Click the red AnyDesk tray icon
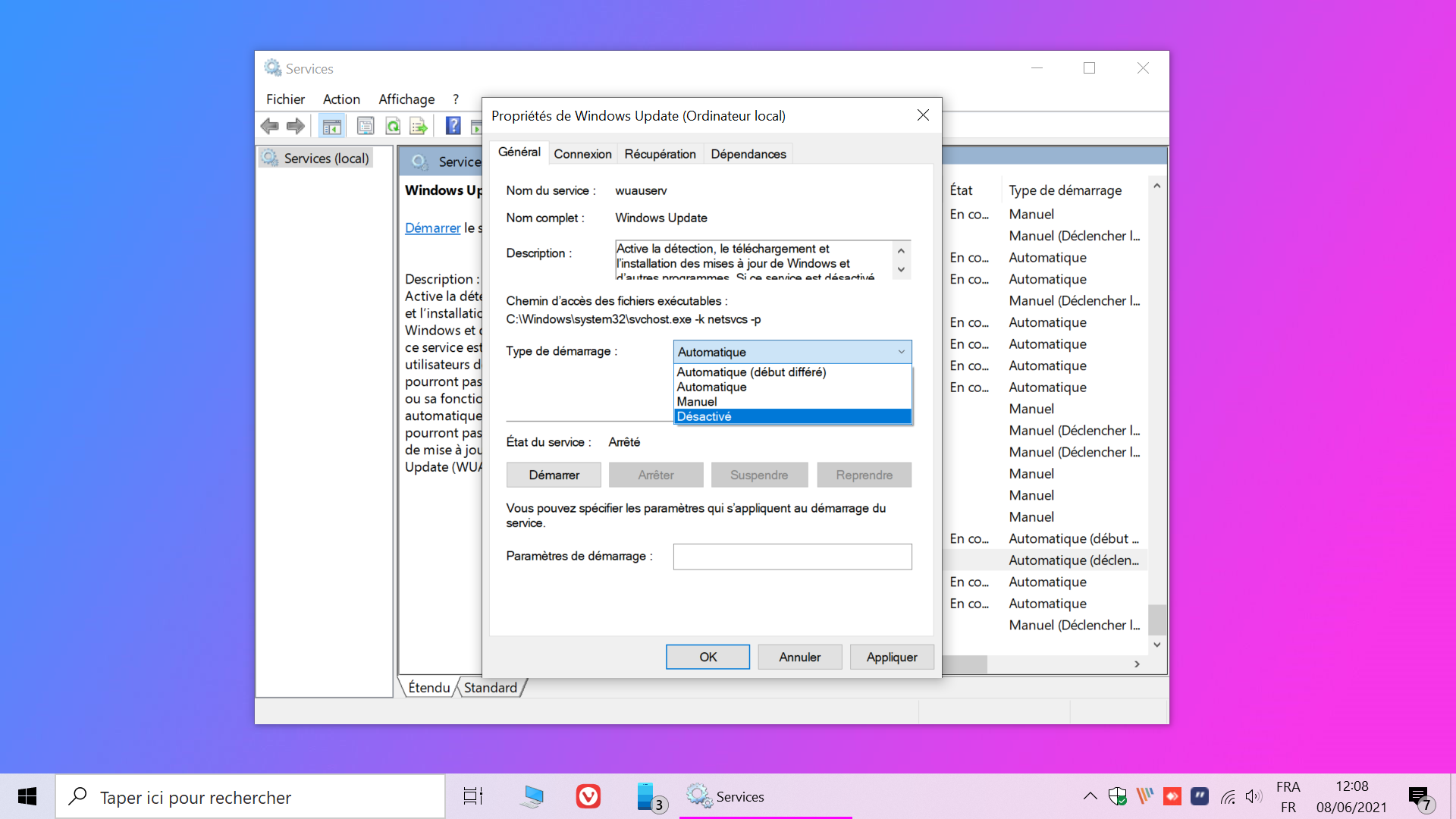 (x=1172, y=795)
